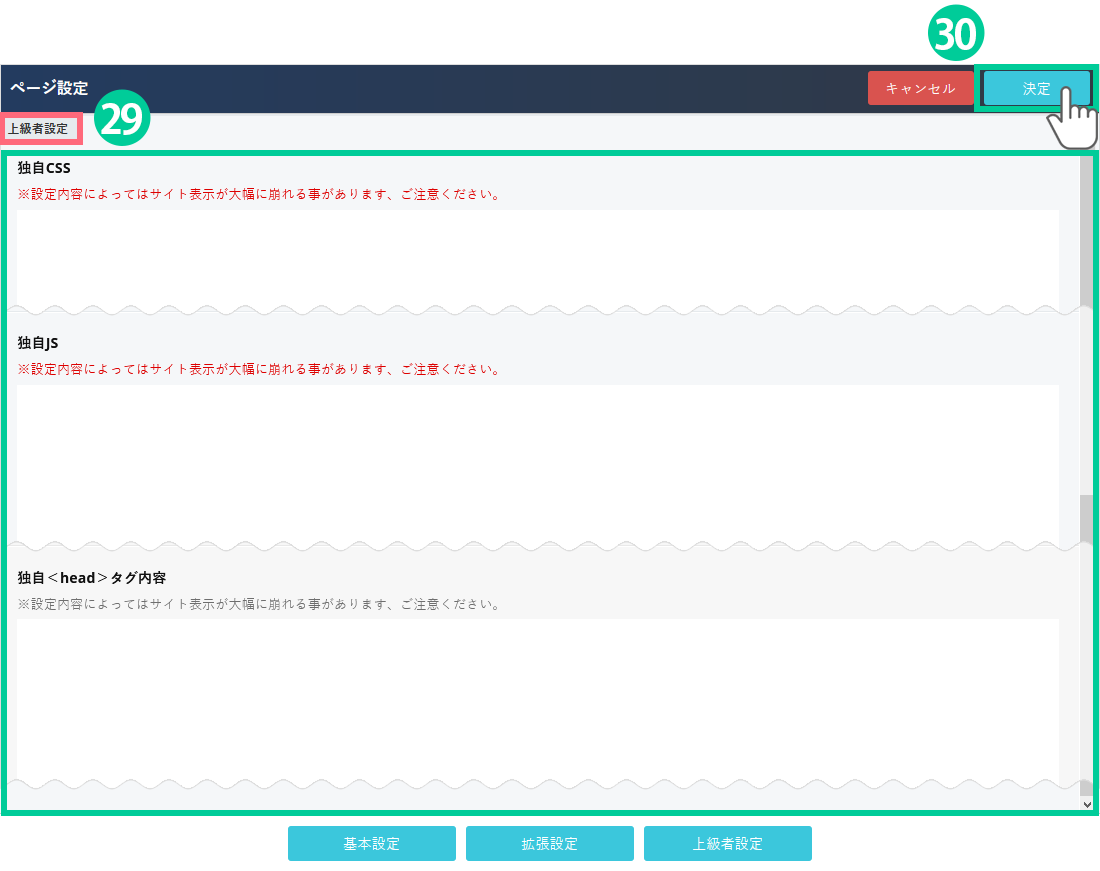This screenshot has height=871, width=1100.
Task: Click the 決定 confirm button
Action: 1036,88
